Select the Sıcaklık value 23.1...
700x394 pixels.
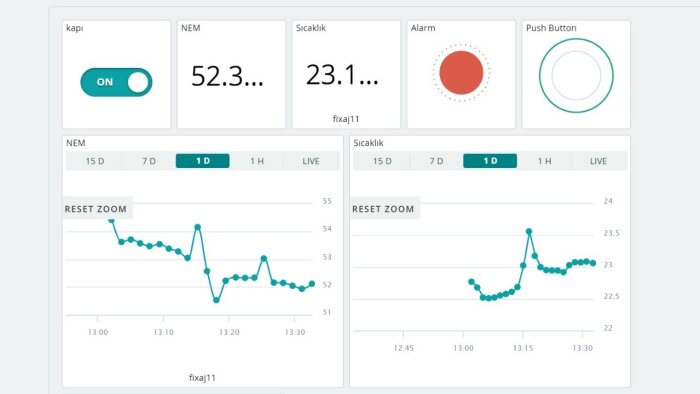[342, 75]
